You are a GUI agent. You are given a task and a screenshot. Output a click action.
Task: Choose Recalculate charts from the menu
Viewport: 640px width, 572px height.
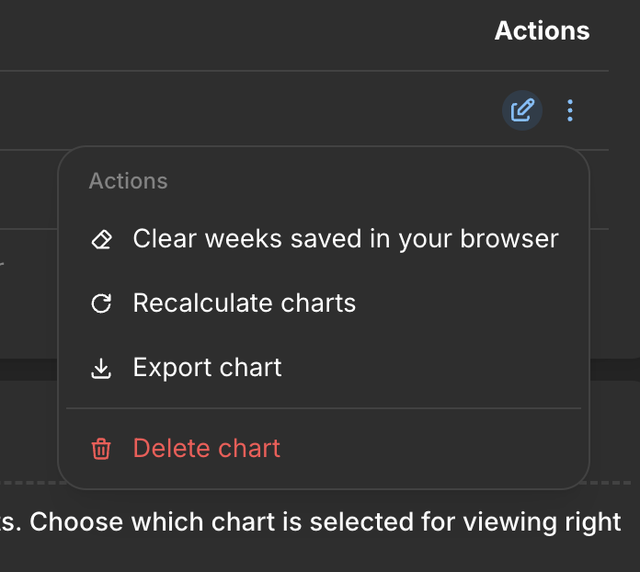coord(324,303)
